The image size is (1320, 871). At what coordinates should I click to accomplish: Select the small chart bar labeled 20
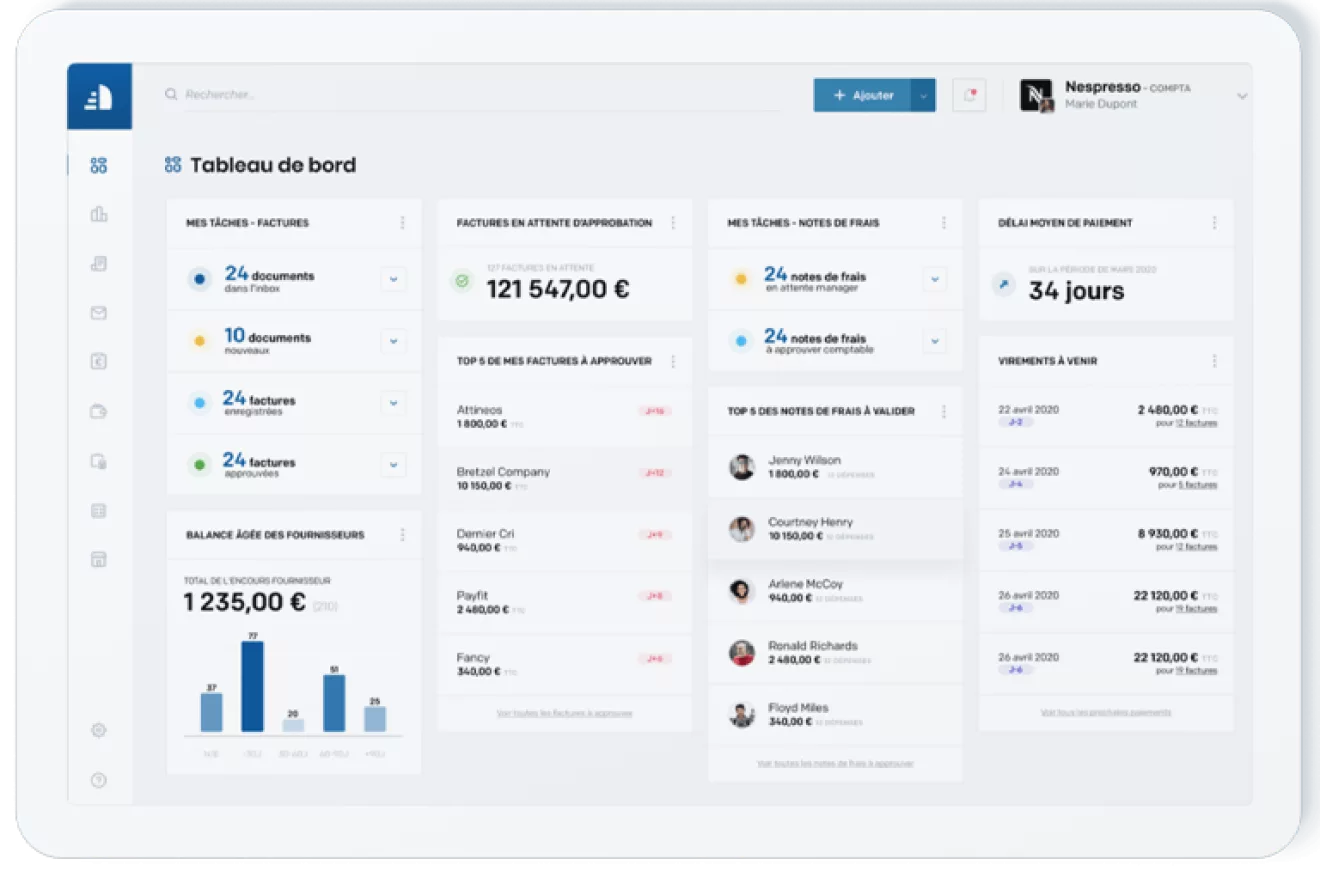[293, 725]
